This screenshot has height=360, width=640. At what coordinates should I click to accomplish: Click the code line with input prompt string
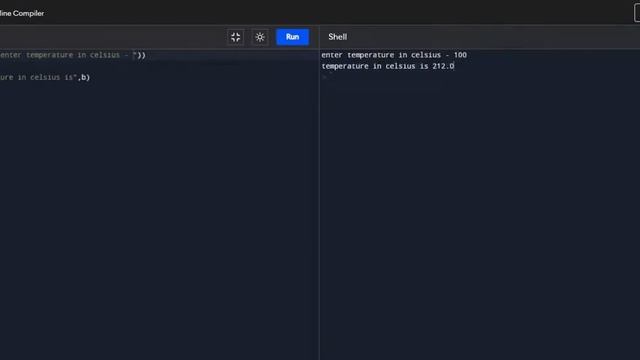(x=73, y=55)
